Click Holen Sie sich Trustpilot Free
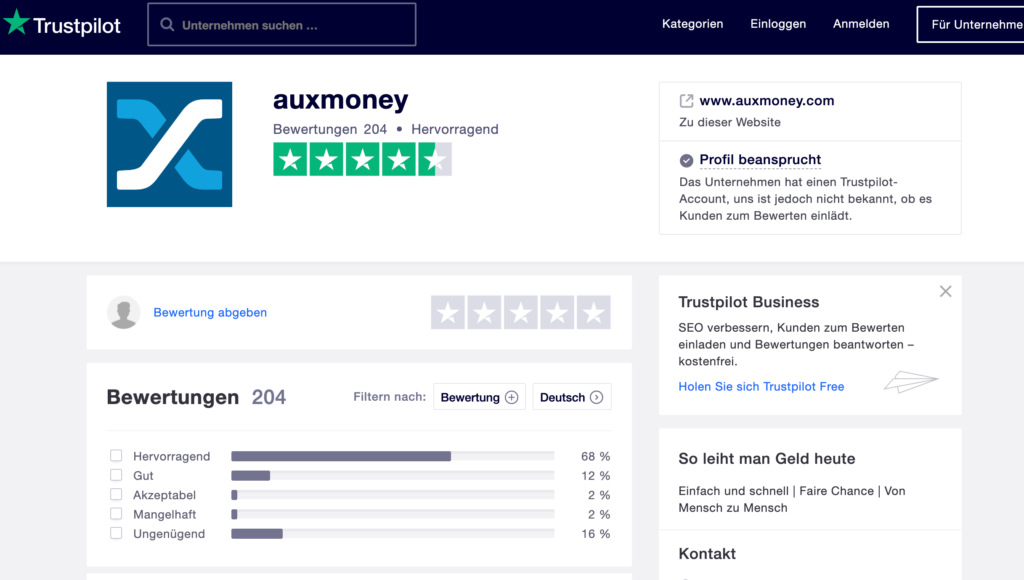Image resolution: width=1024 pixels, height=580 pixels. pos(761,387)
